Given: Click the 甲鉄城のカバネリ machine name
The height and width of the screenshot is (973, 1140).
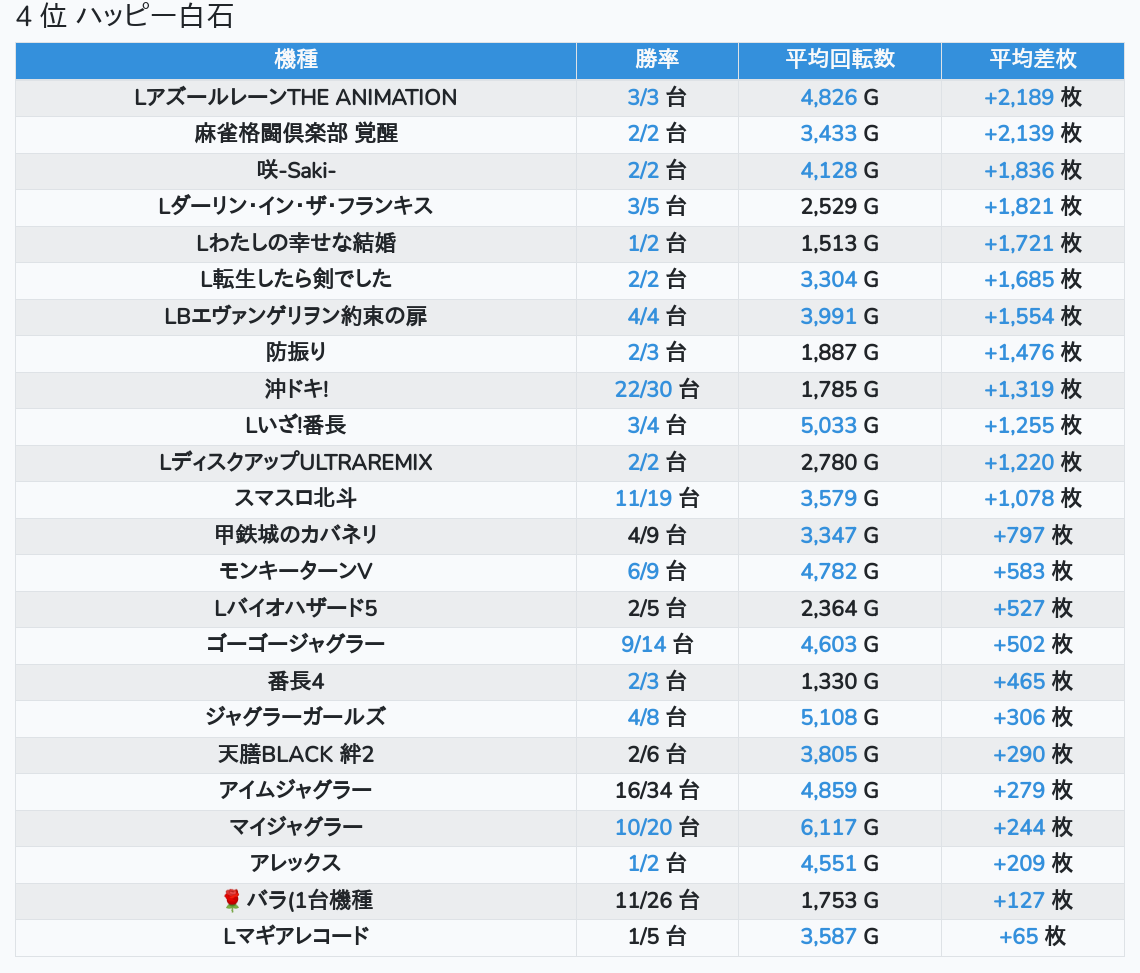Looking at the screenshot, I should tap(296, 535).
